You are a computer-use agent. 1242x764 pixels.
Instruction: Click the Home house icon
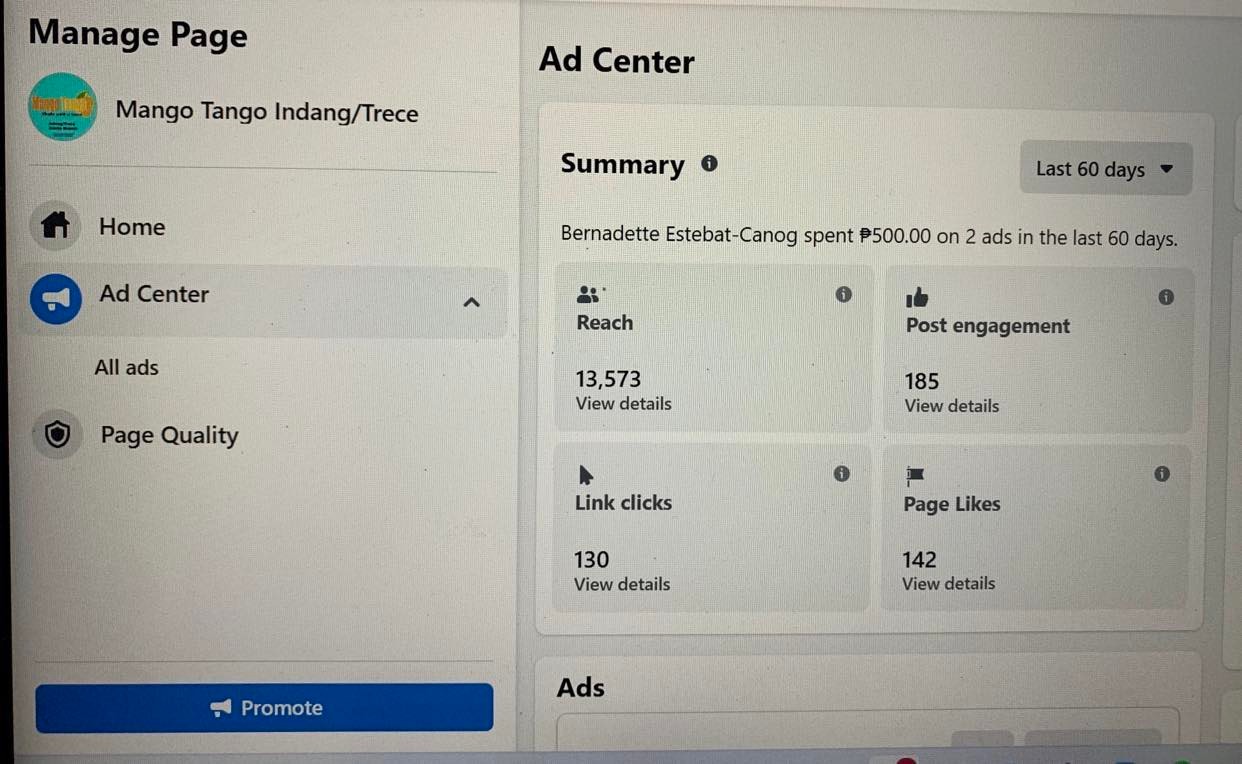point(55,227)
